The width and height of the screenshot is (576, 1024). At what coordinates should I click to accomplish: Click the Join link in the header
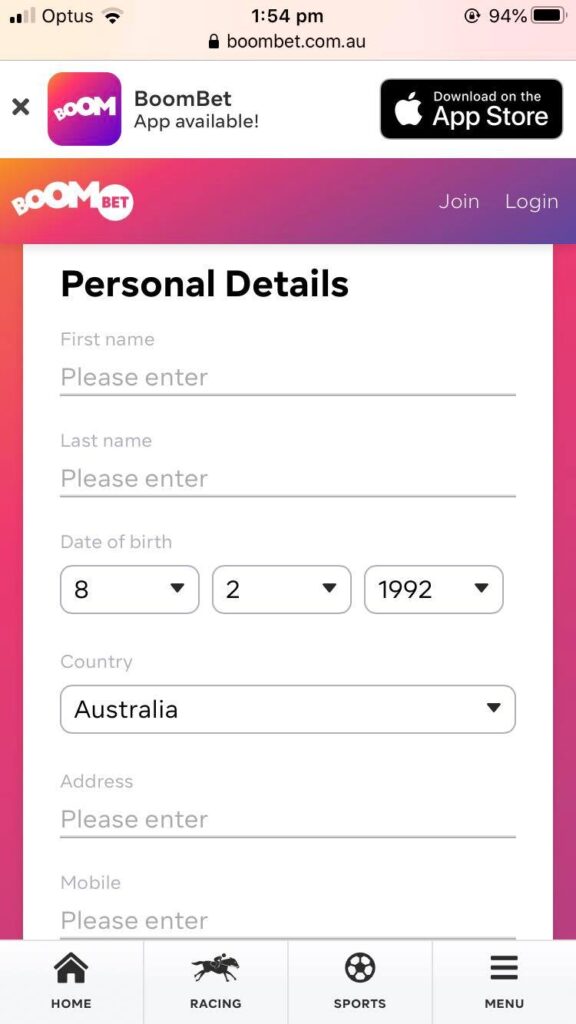point(459,200)
